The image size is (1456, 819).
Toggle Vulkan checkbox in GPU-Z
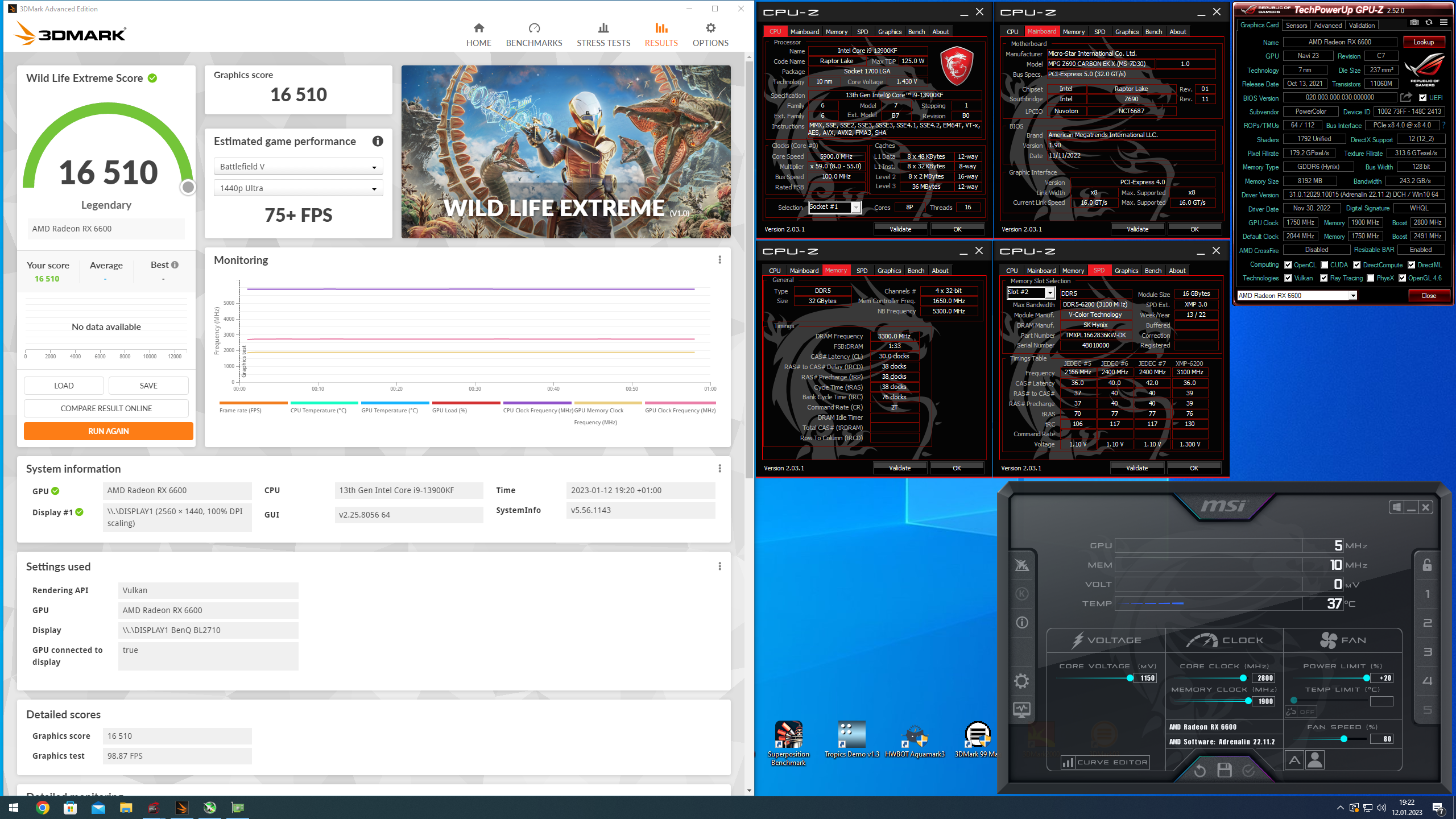pyautogui.click(x=1288, y=278)
